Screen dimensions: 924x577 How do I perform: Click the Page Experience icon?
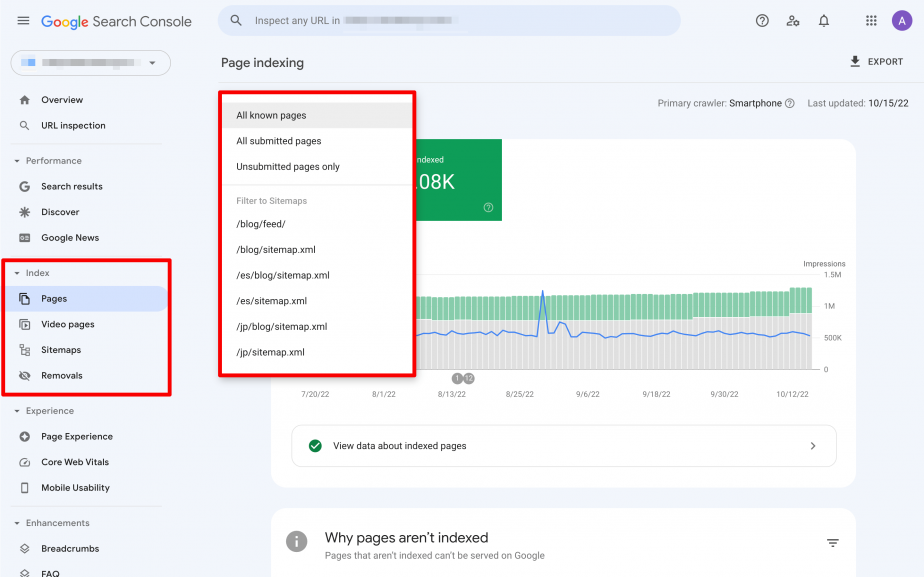coord(24,437)
